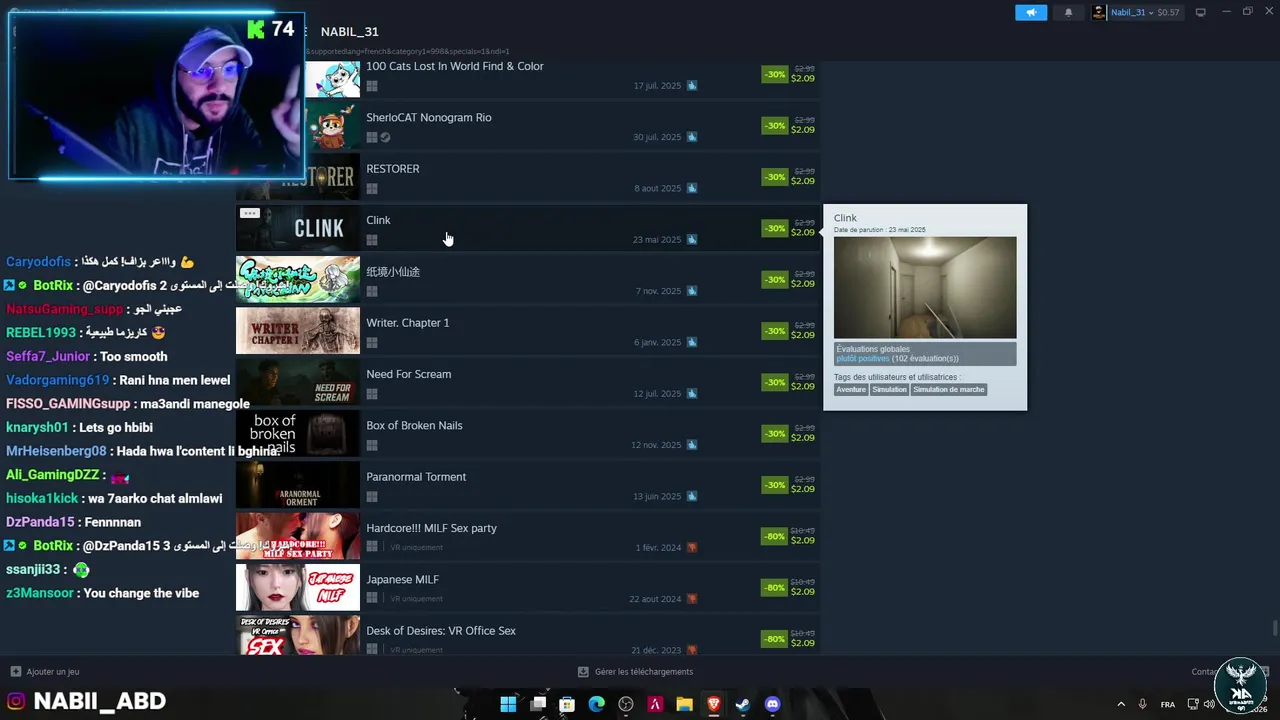Click Windows platform icon under Clink
This screenshot has width=1280, height=720.
click(x=372, y=240)
